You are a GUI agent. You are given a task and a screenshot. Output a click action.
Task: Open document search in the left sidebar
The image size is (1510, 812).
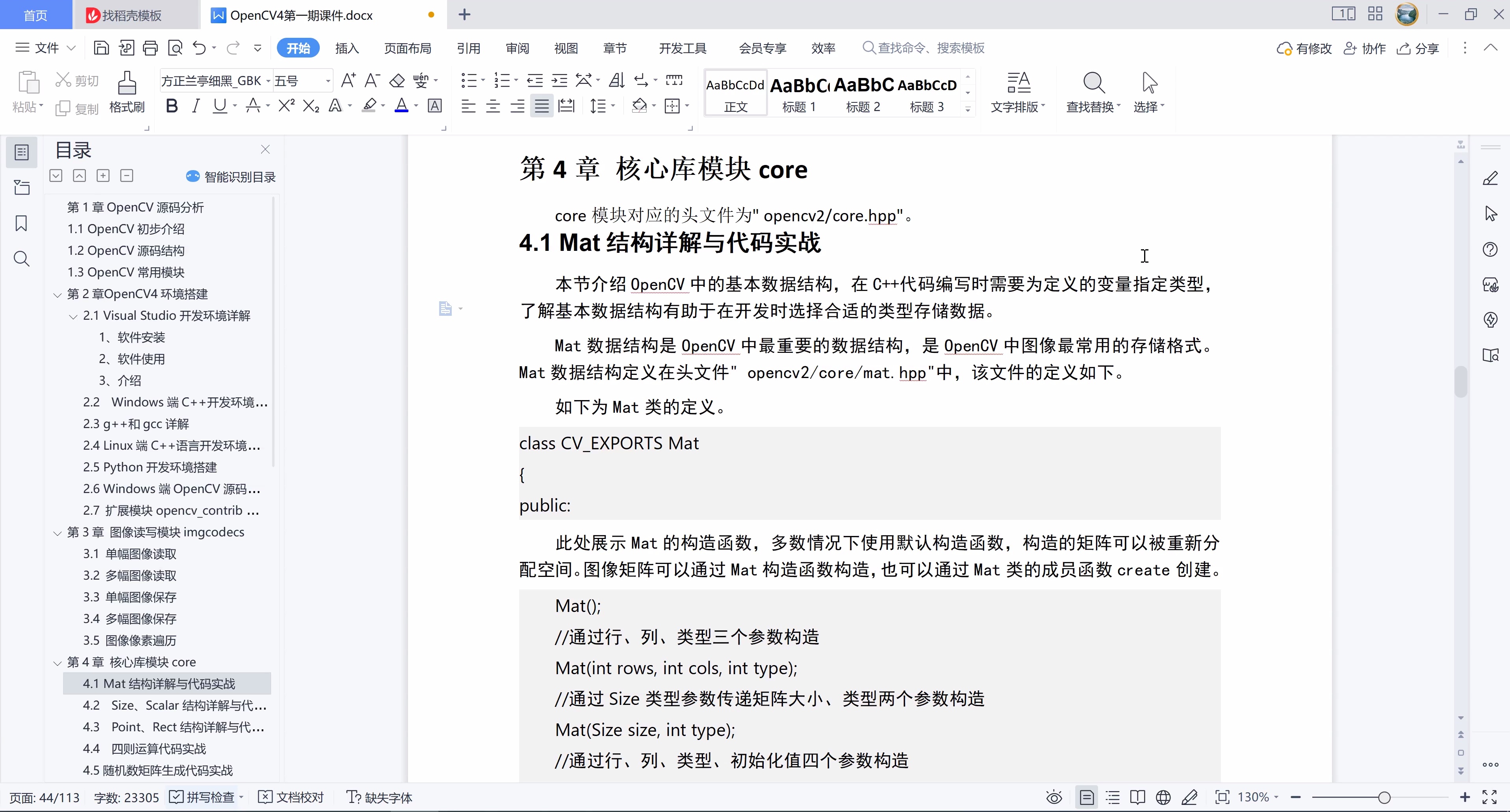(x=22, y=259)
